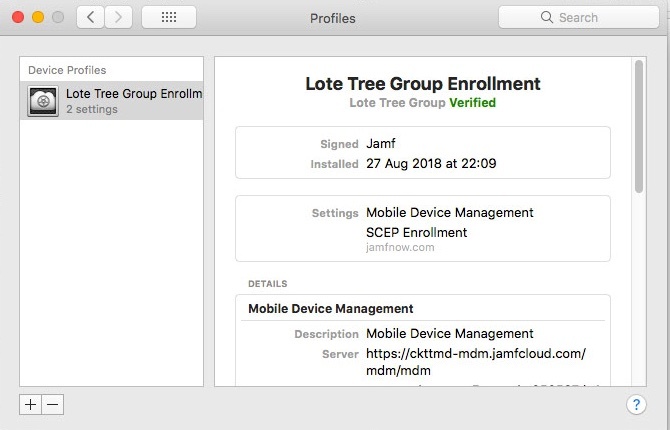Remove the profile with the minus button

coord(53,404)
